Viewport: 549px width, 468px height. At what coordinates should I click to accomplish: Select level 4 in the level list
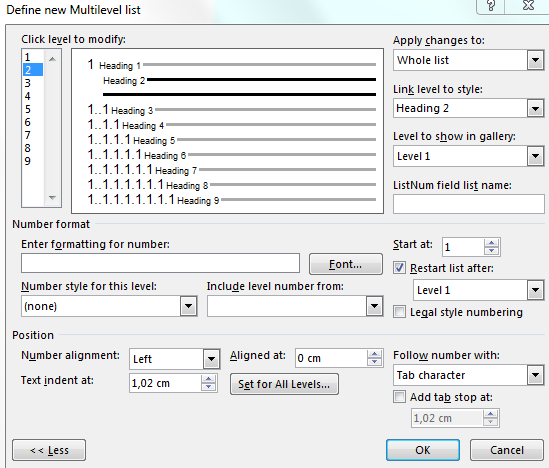point(33,96)
